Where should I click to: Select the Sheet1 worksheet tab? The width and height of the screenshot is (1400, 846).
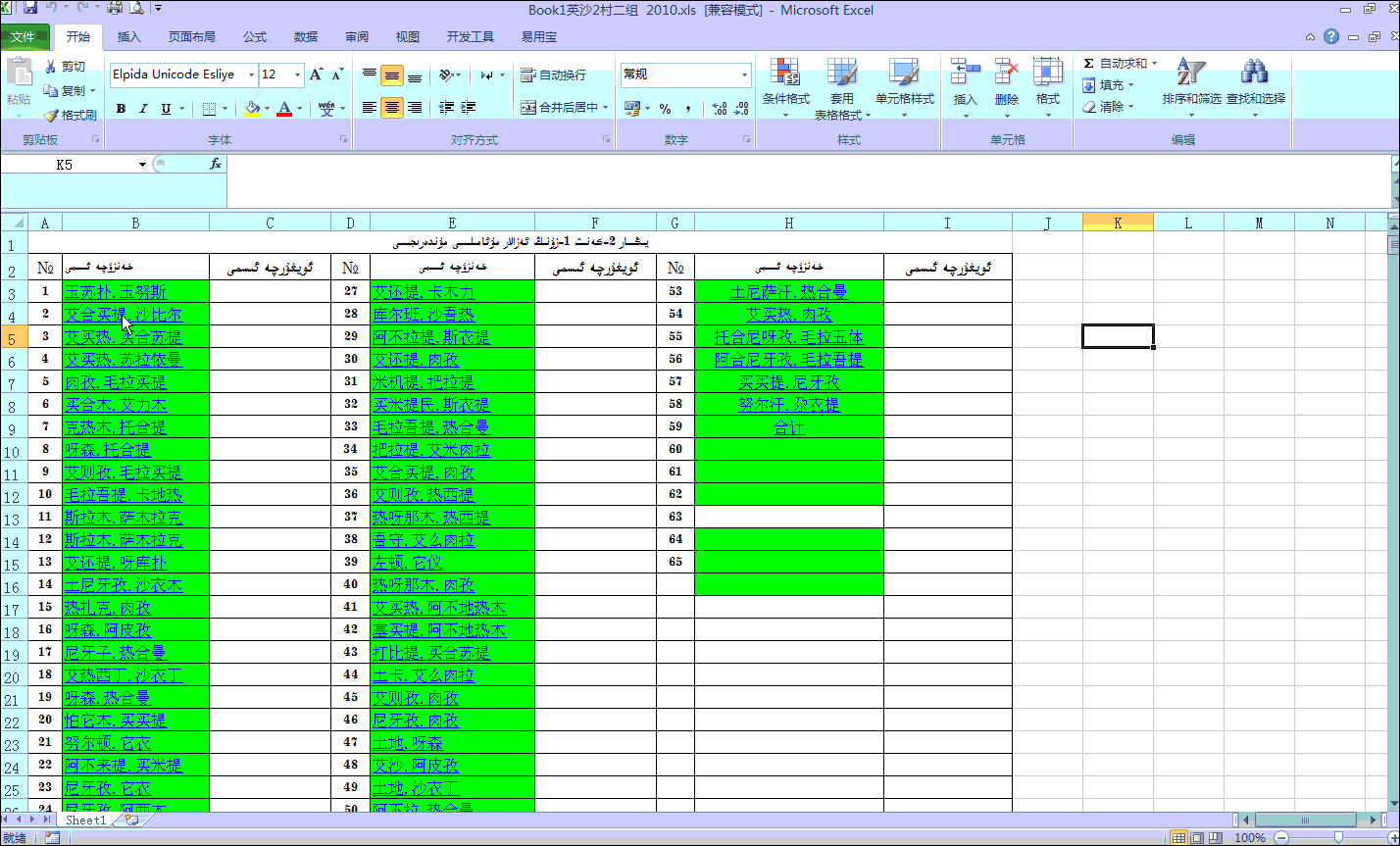pyautogui.click(x=85, y=820)
